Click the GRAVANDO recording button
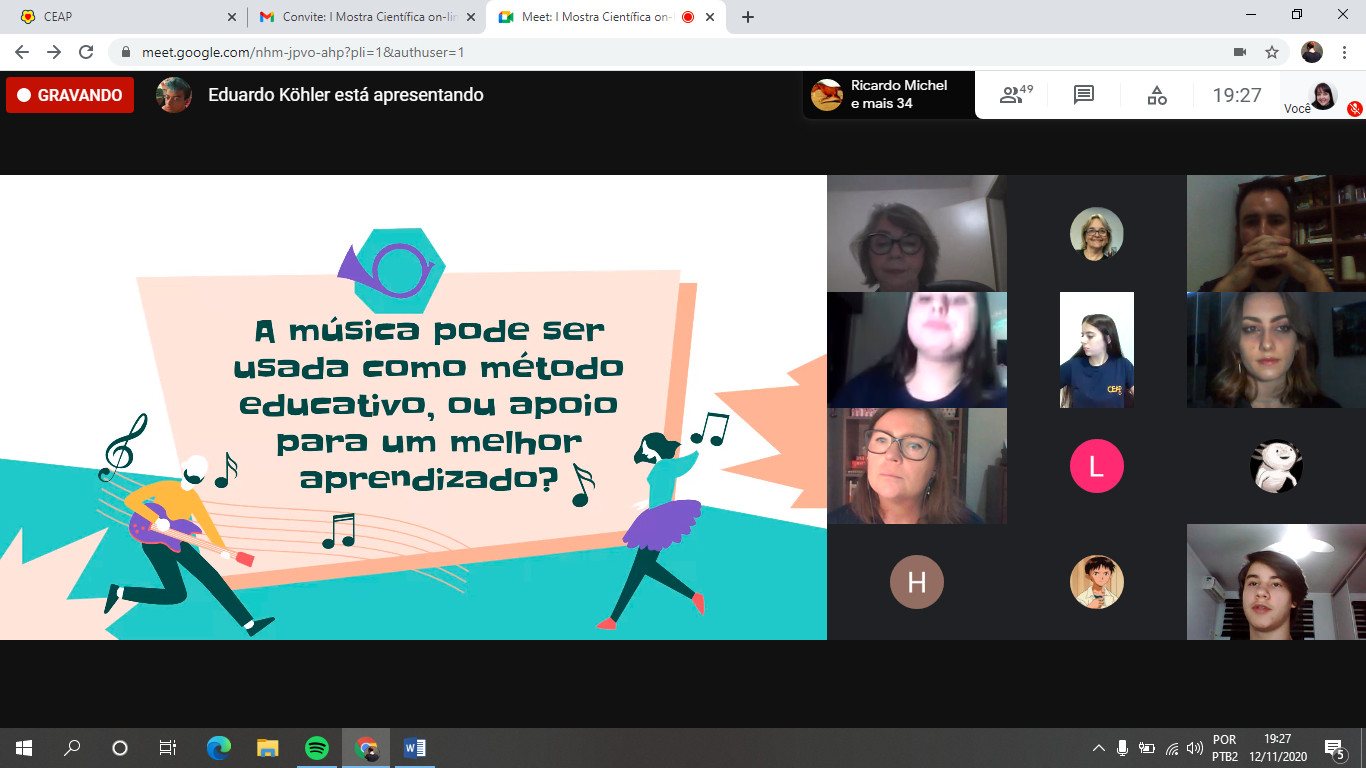This screenshot has width=1366, height=768. pos(70,95)
